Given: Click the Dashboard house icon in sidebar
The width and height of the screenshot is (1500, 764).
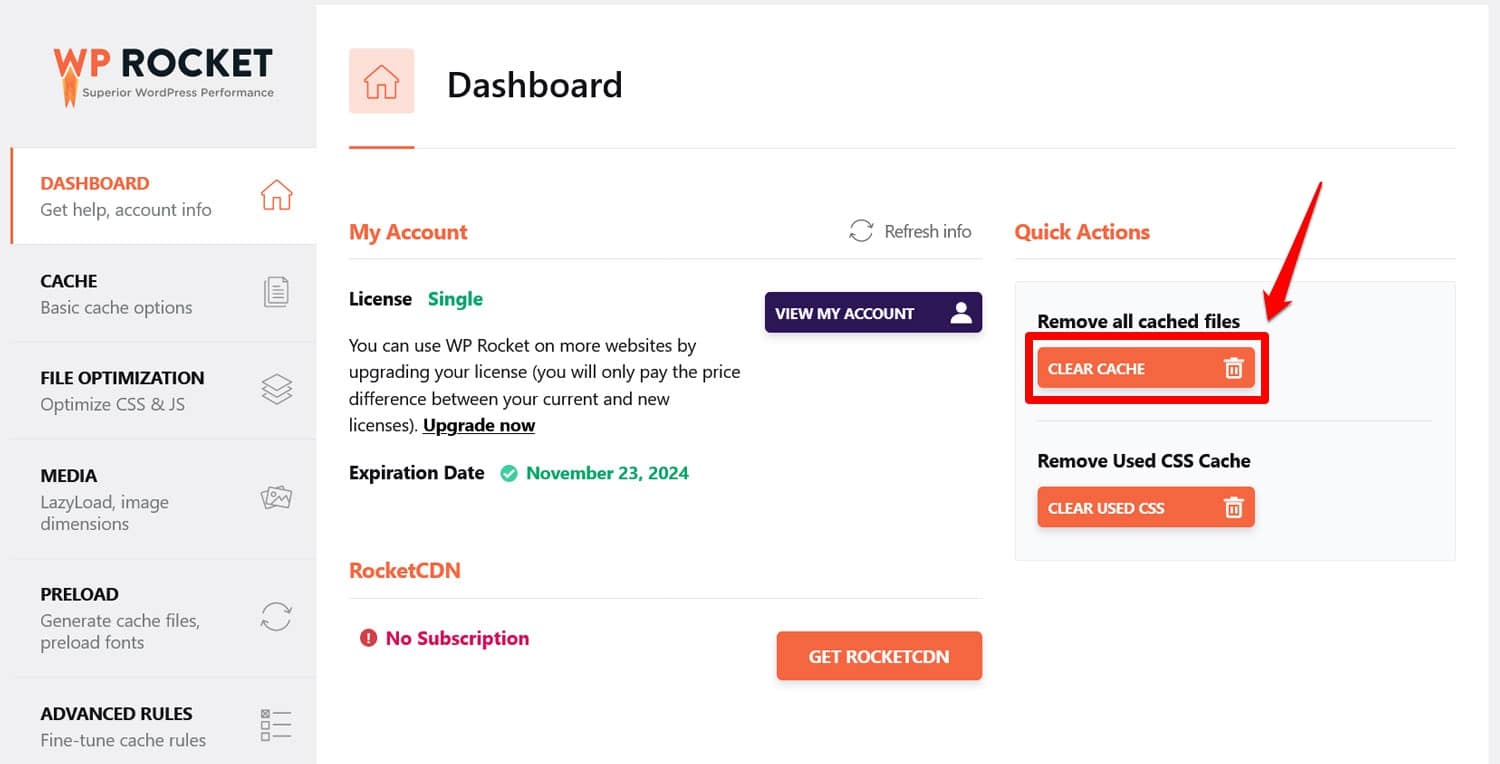Looking at the screenshot, I should [276, 195].
